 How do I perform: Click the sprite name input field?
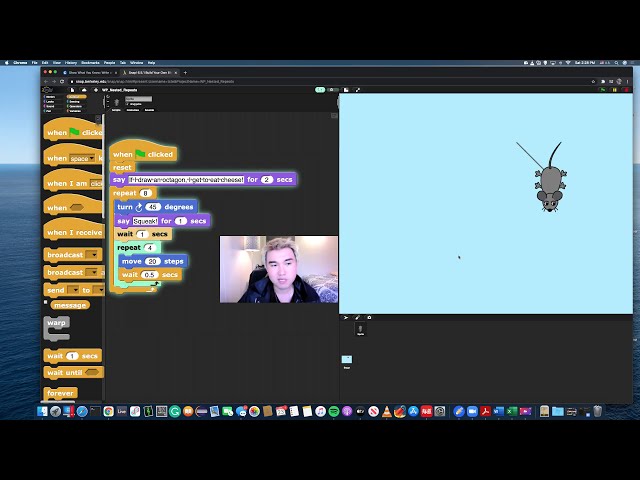coord(138,99)
